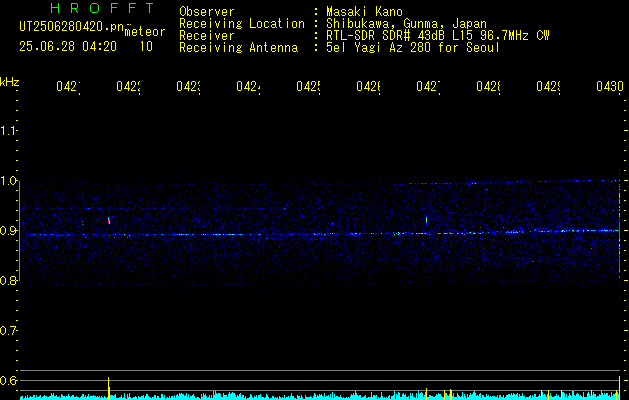Click the 0424 time marker
Image resolution: width=629 pixels, height=400 pixels.
coord(248,87)
